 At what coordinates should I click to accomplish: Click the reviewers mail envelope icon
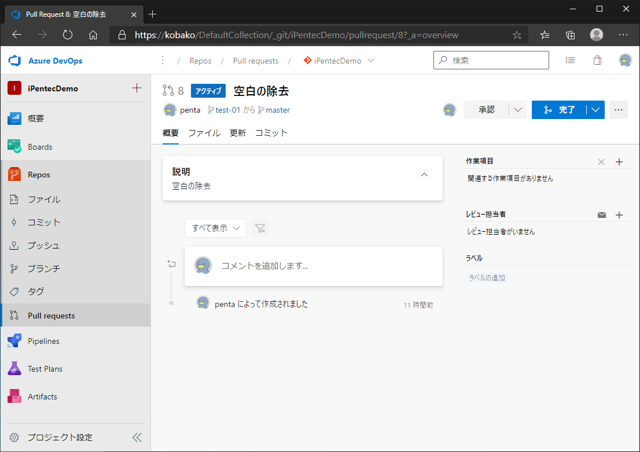pos(602,215)
